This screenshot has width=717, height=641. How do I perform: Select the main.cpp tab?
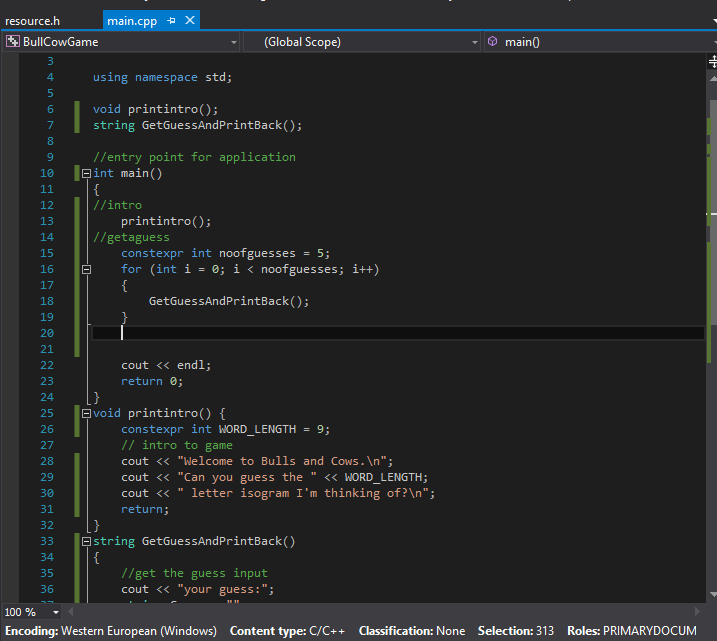point(132,20)
